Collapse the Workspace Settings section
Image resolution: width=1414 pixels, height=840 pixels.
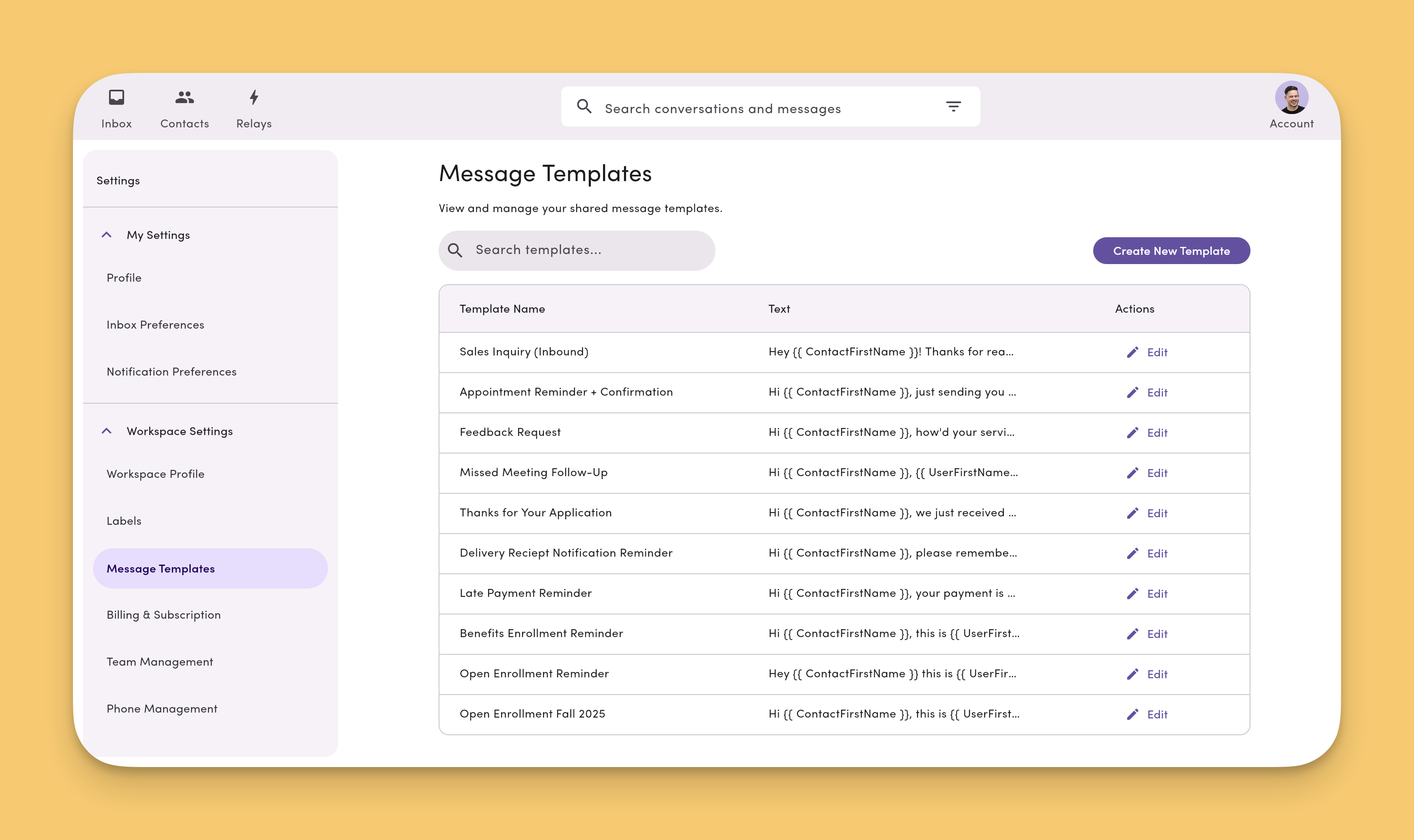coord(107,431)
